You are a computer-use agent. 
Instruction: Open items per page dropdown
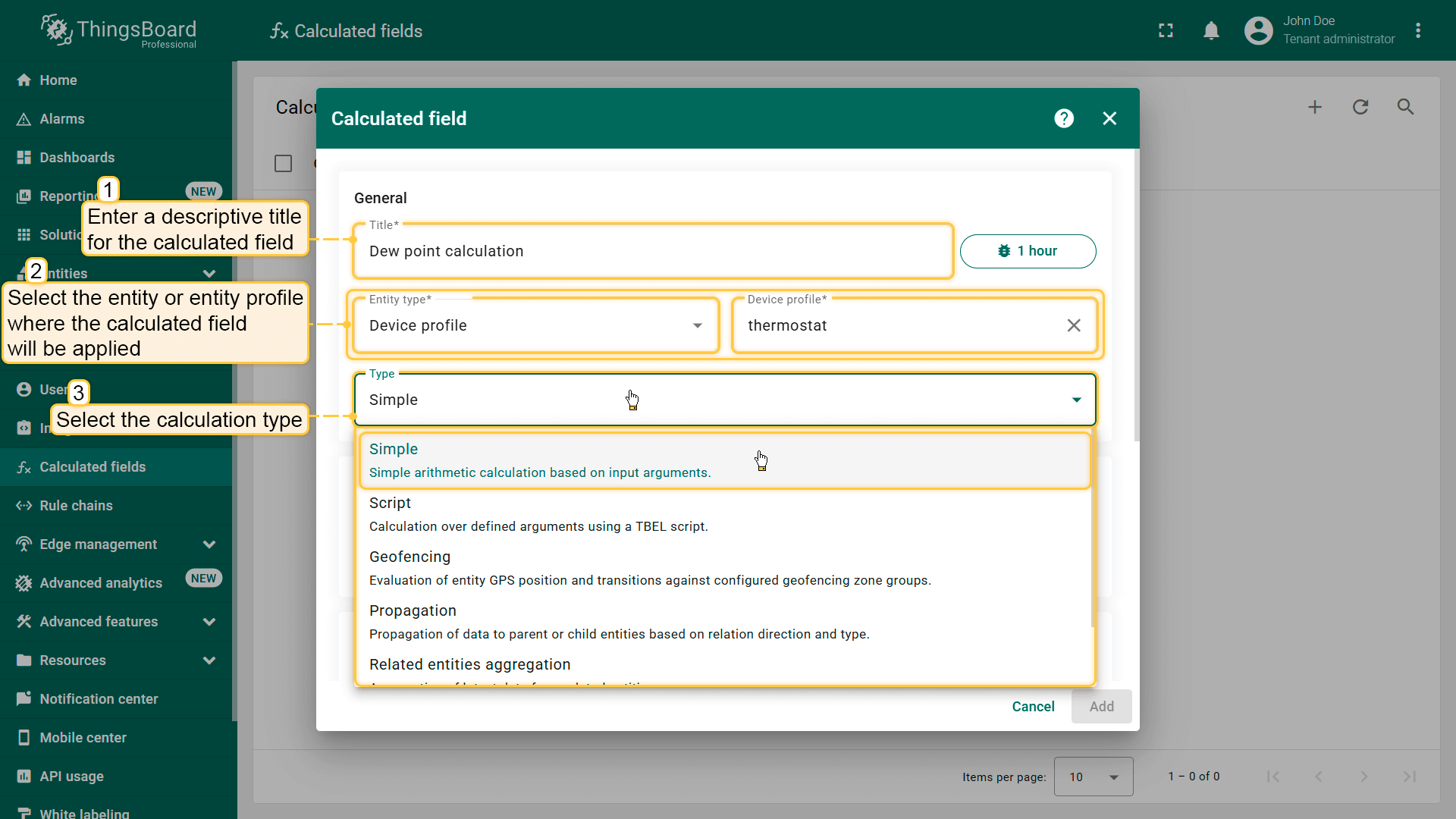pos(1093,777)
